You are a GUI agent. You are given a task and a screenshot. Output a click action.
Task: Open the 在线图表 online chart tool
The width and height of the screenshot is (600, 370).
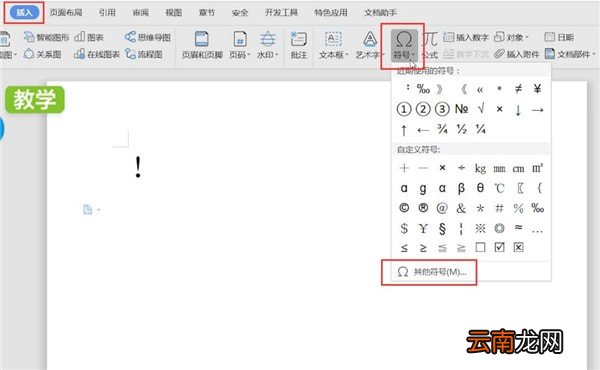click(97, 54)
